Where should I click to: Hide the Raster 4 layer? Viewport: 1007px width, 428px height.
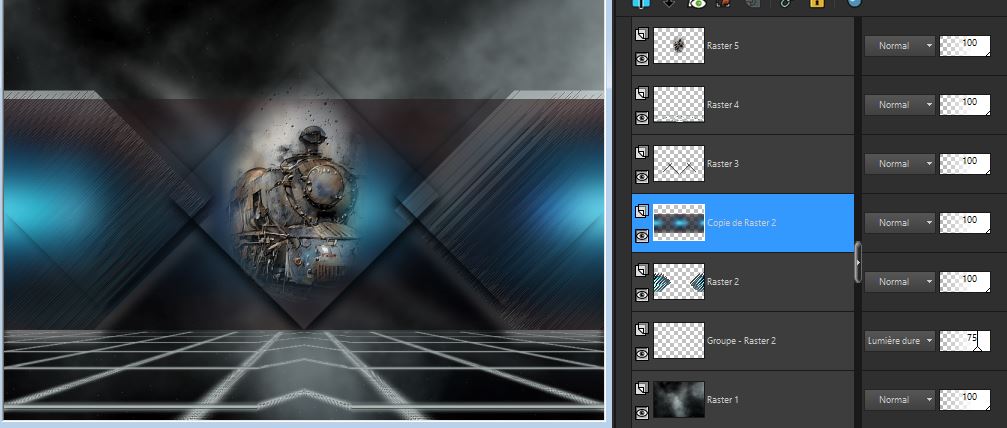click(x=642, y=118)
